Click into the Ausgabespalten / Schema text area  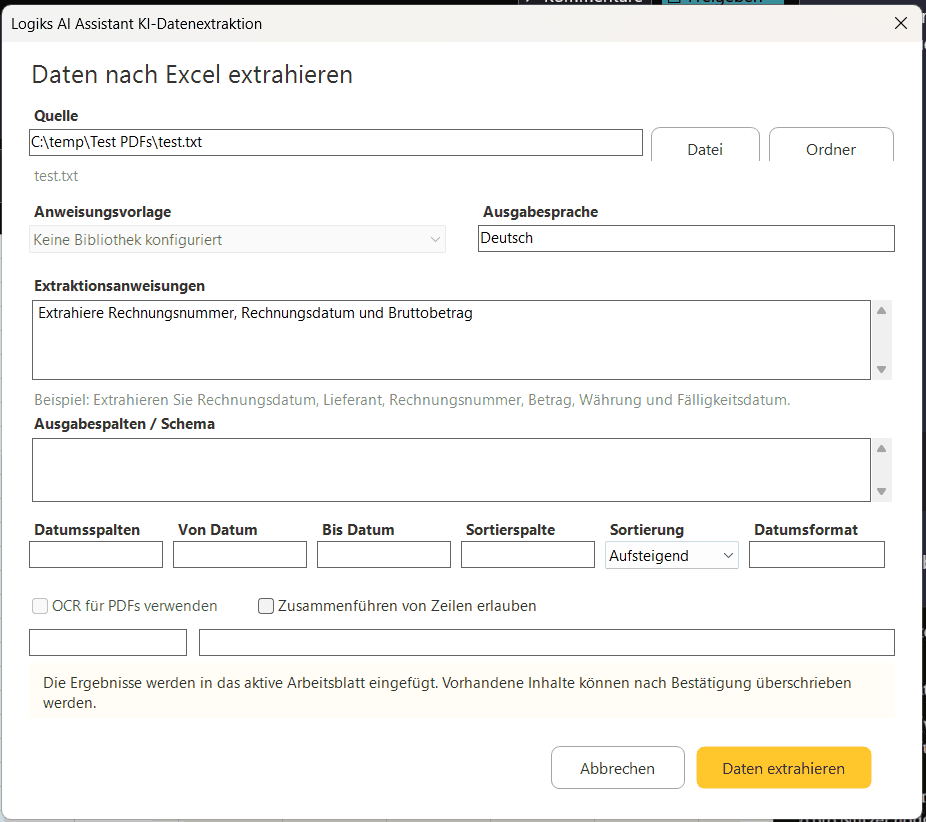451,470
